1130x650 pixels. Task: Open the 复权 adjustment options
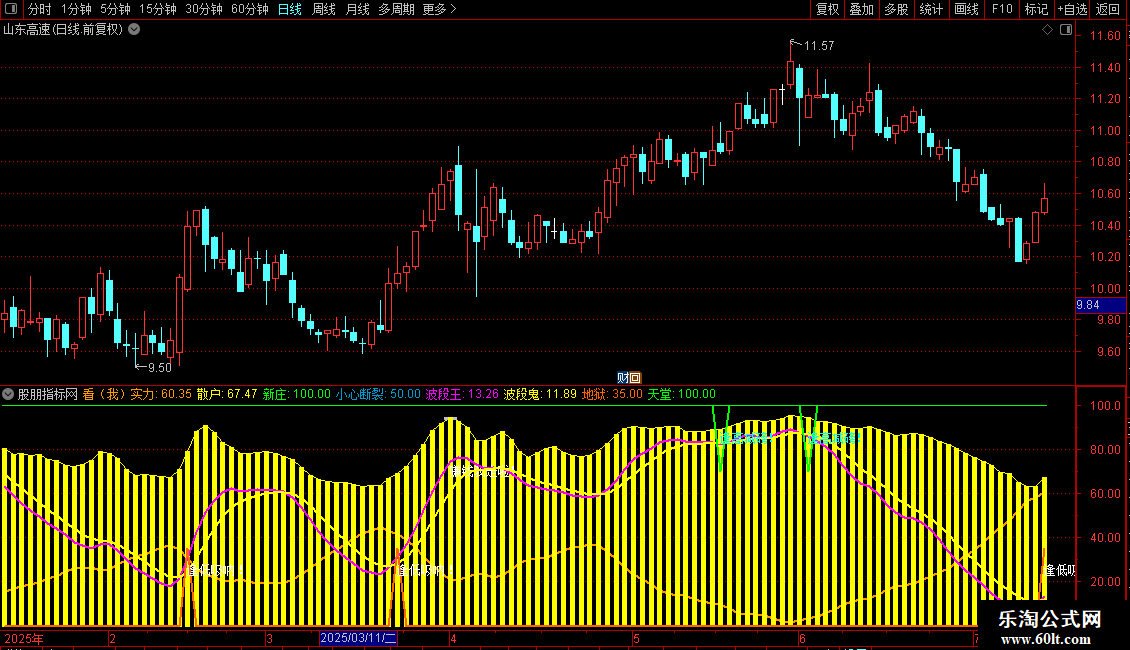coord(827,9)
